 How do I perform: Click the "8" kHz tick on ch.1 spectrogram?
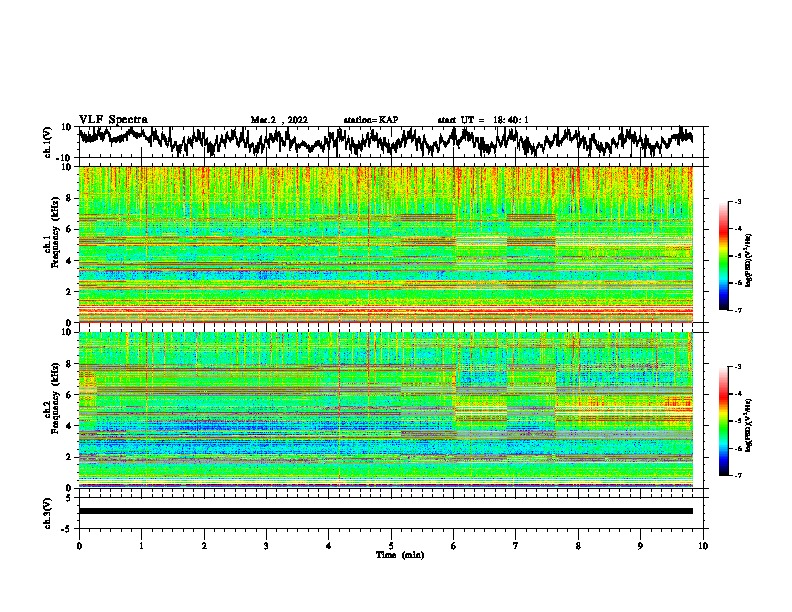click(x=69, y=198)
